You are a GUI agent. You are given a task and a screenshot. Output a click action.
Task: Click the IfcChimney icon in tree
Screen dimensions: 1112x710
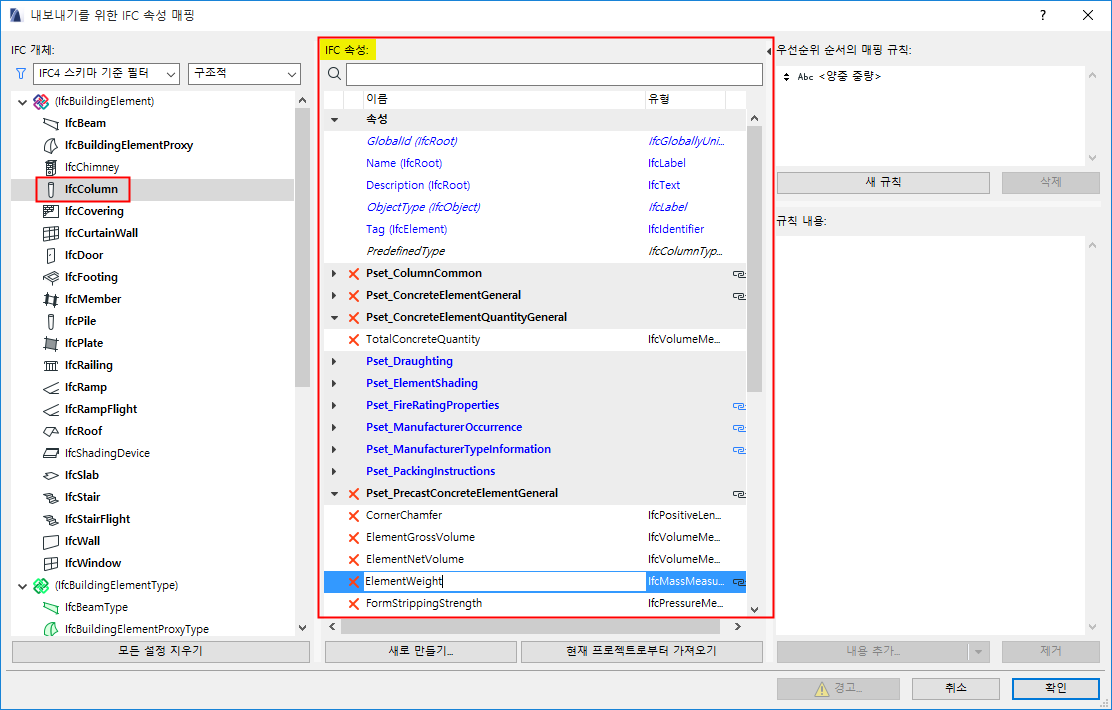coord(51,167)
